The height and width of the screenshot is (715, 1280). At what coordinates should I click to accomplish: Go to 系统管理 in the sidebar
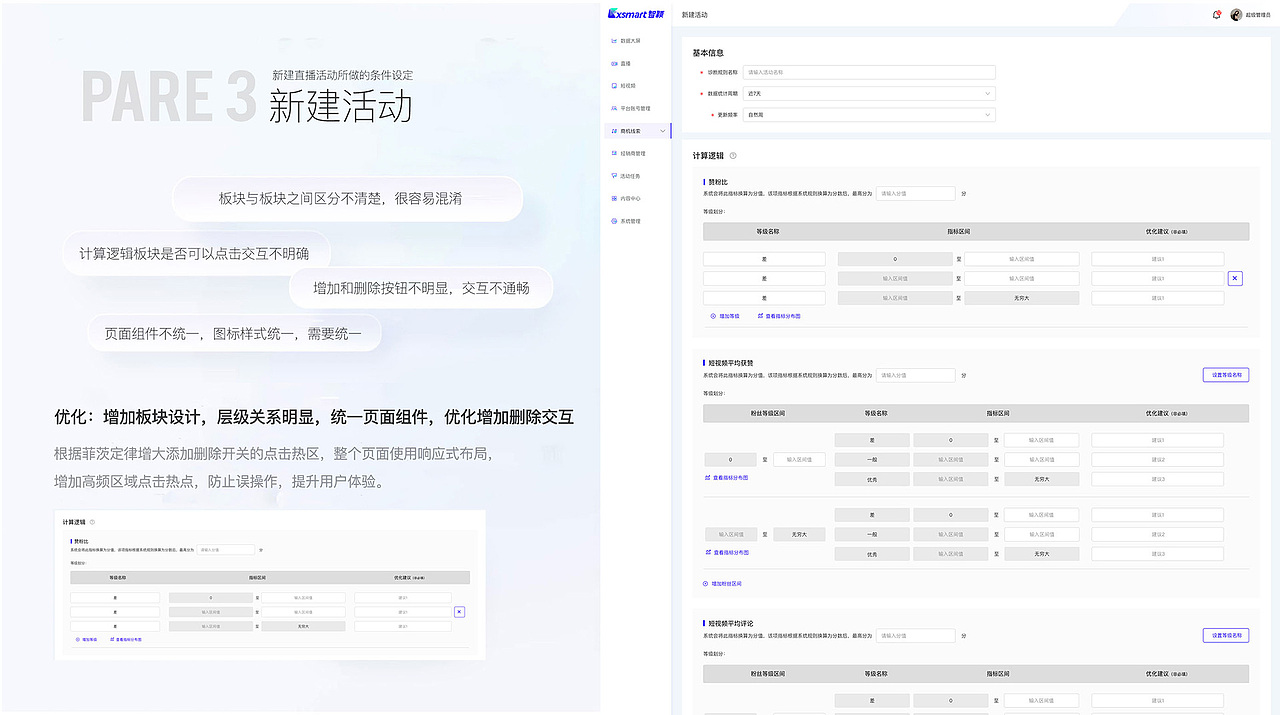point(631,221)
